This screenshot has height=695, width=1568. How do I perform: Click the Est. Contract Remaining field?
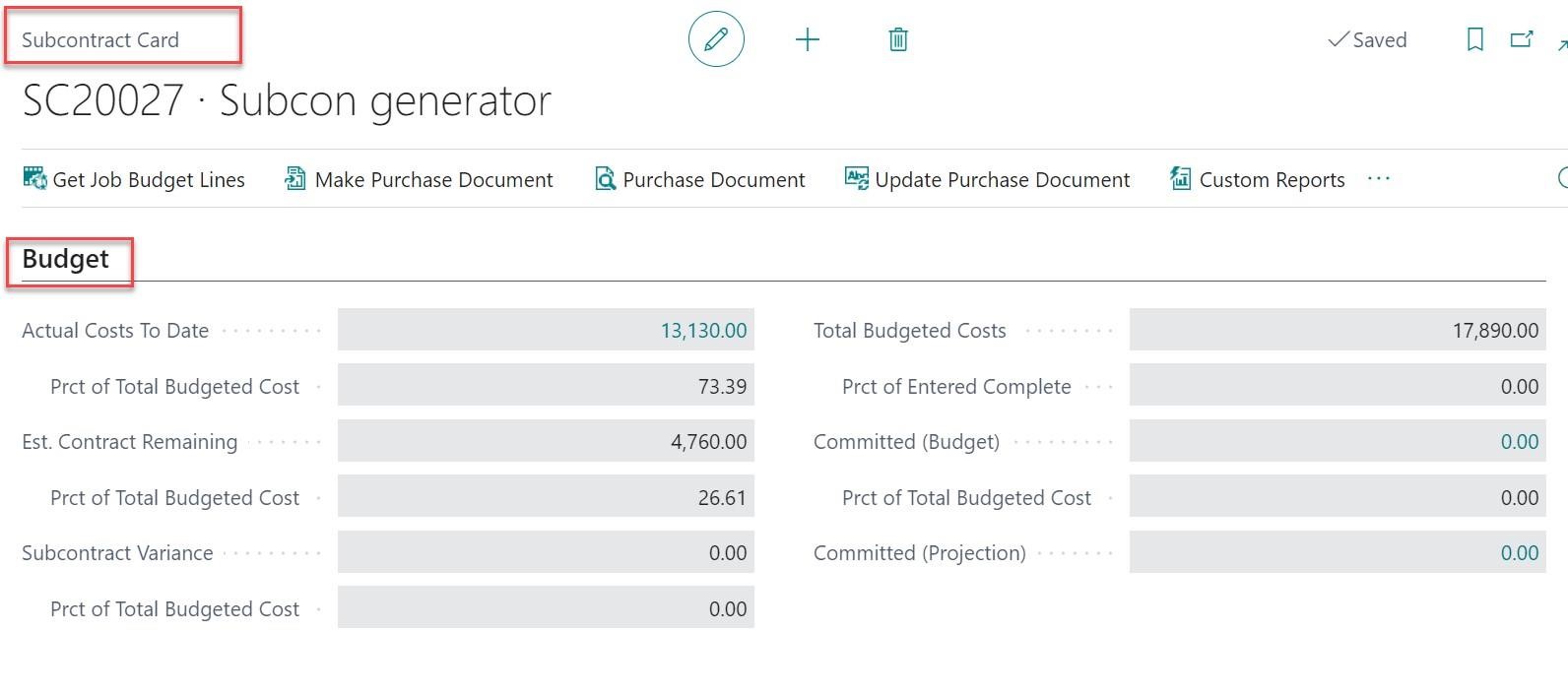click(x=546, y=442)
